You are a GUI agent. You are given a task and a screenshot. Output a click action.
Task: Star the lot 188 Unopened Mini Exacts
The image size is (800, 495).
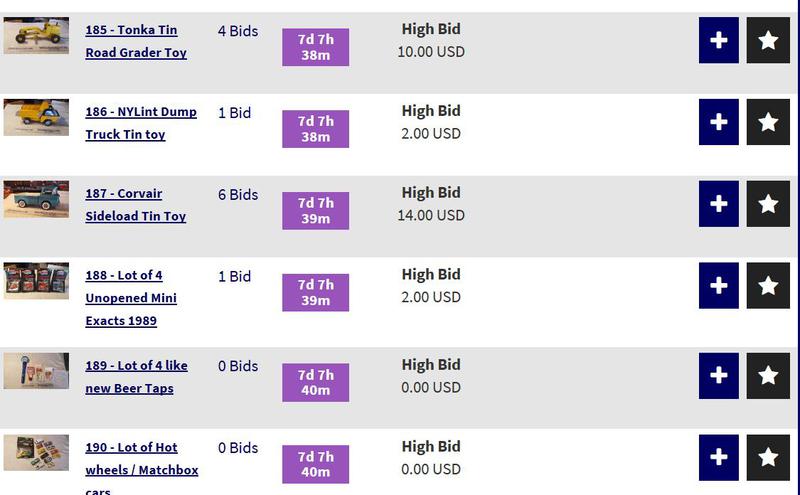768,286
